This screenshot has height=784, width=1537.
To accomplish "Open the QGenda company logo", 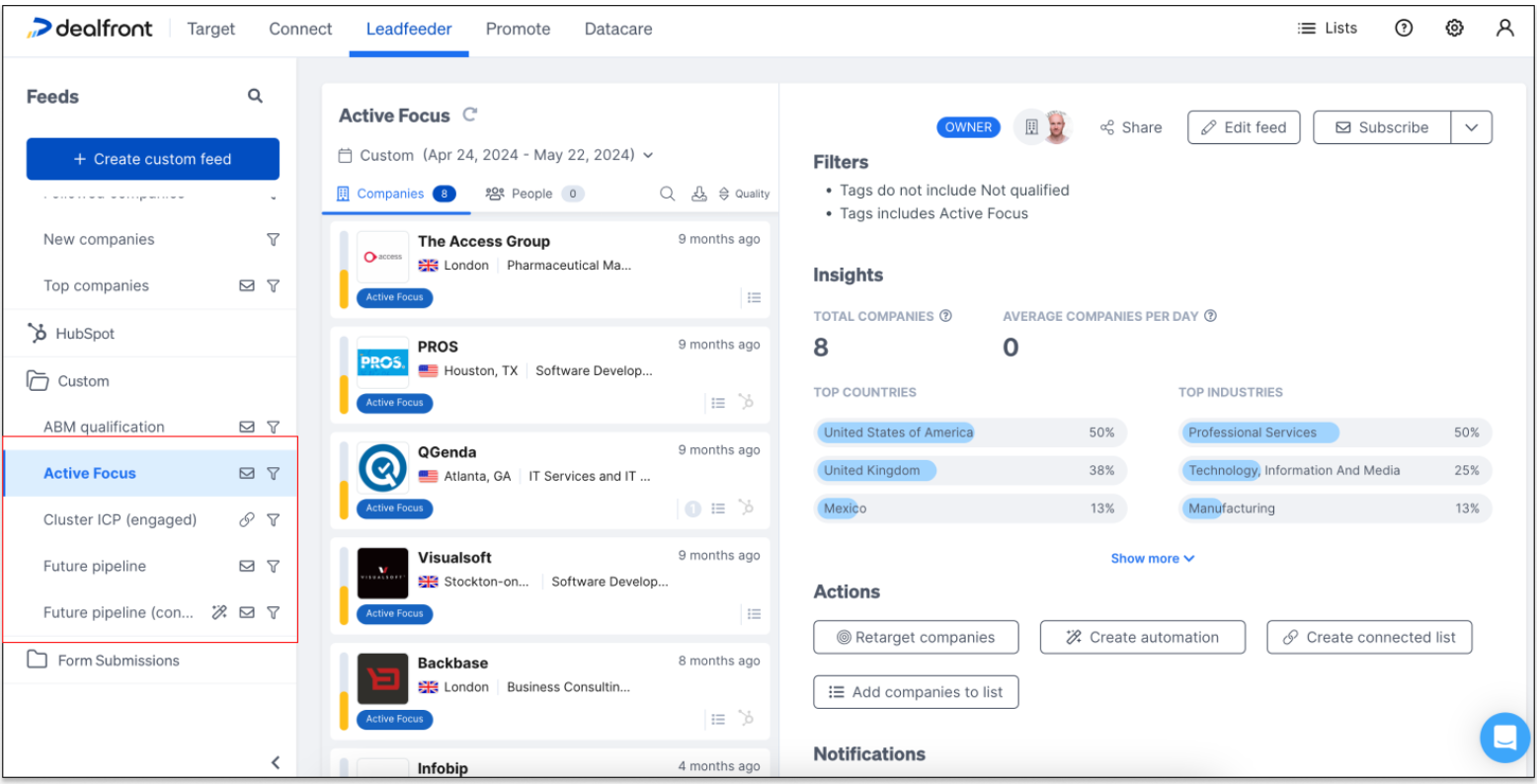I will click(x=382, y=468).
